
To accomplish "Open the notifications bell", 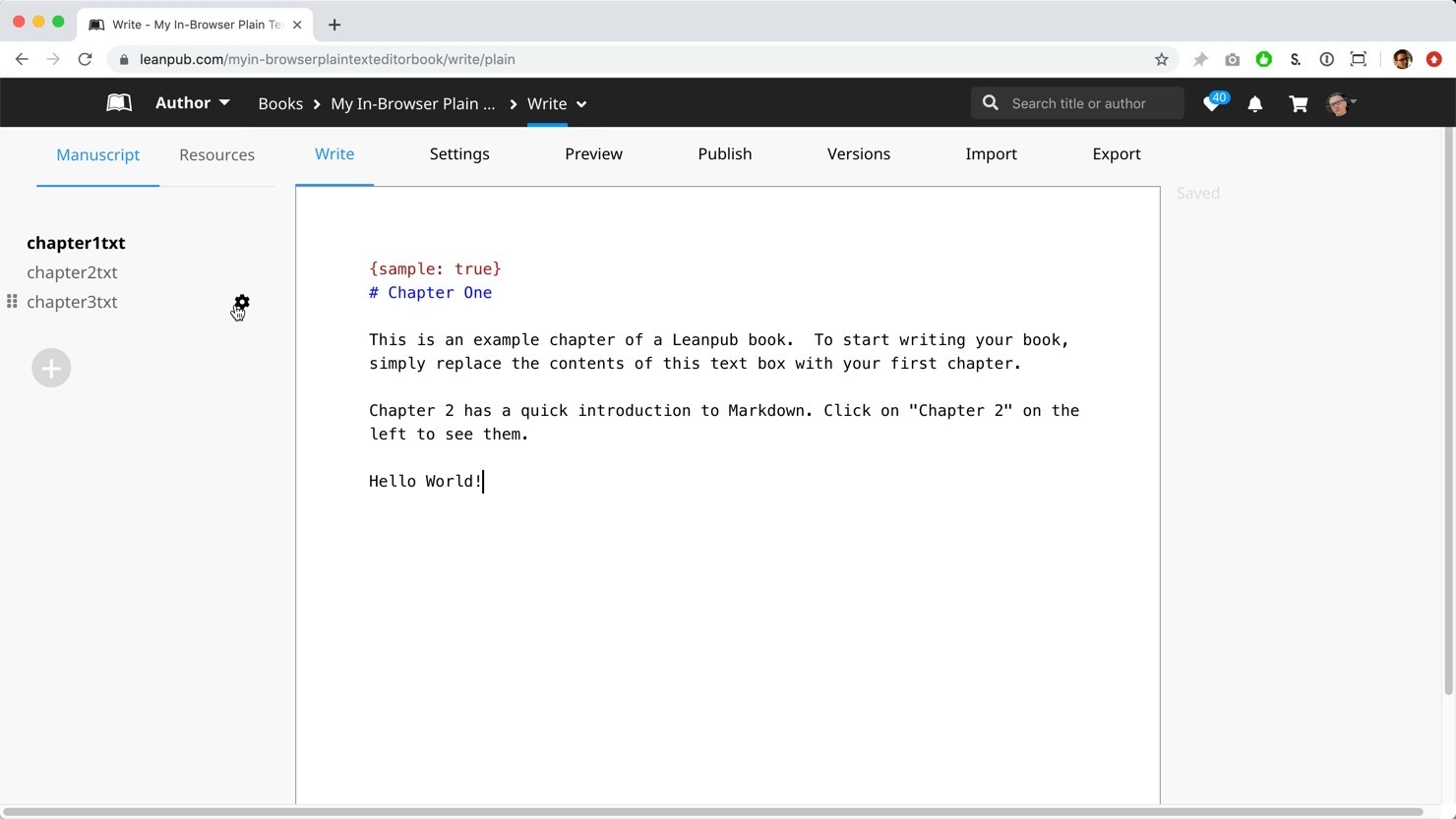I will [x=1254, y=103].
